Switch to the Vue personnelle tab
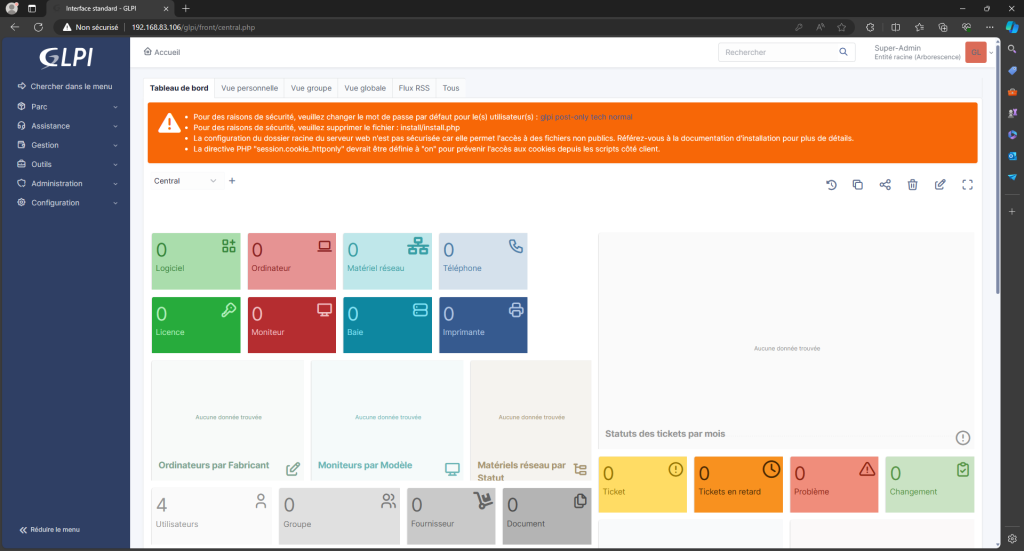The width and height of the screenshot is (1024, 551). click(x=250, y=88)
